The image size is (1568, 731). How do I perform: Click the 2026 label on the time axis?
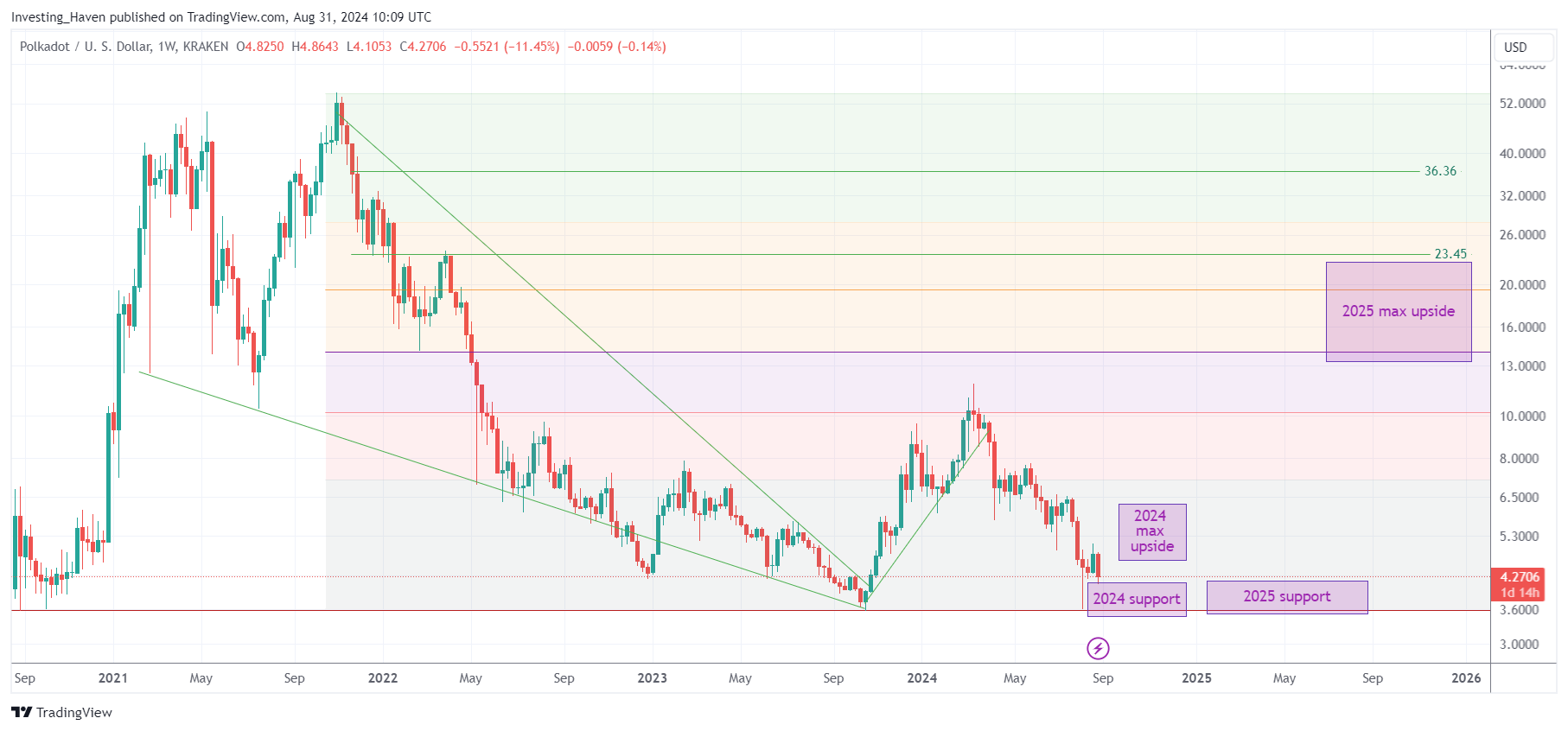coord(1466,678)
